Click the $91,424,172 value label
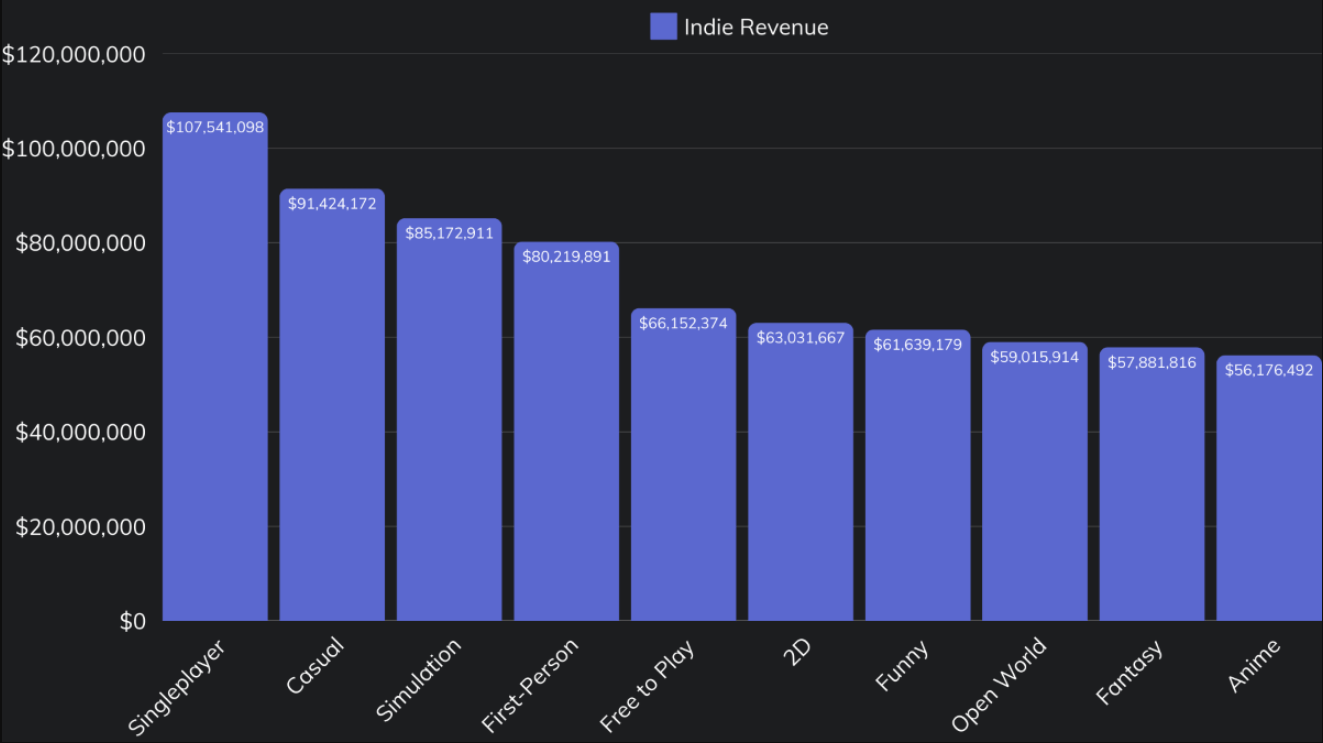The image size is (1323, 743). coord(332,204)
